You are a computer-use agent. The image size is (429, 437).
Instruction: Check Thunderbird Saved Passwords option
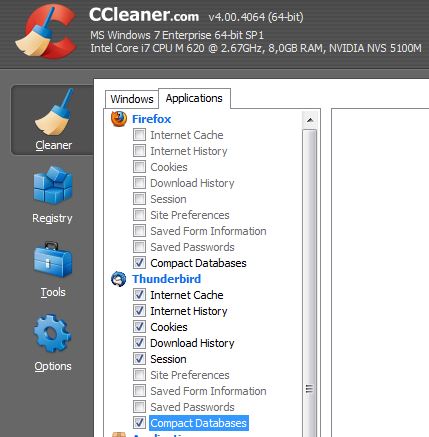pos(139,407)
